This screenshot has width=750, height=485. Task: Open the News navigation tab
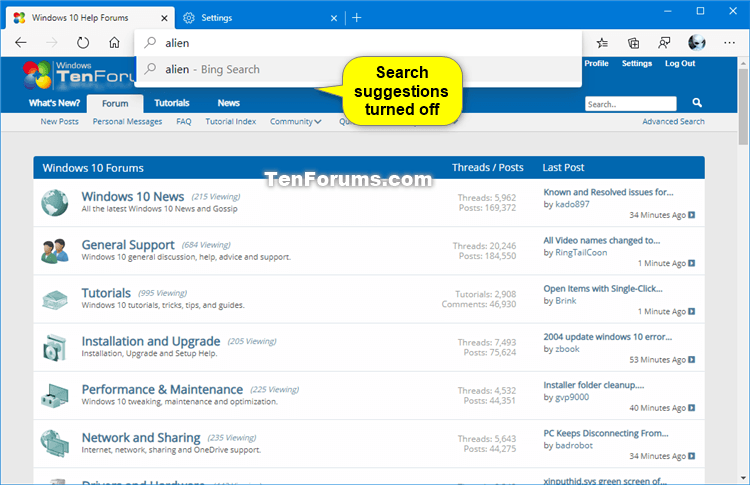pyautogui.click(x=229, y=103)
